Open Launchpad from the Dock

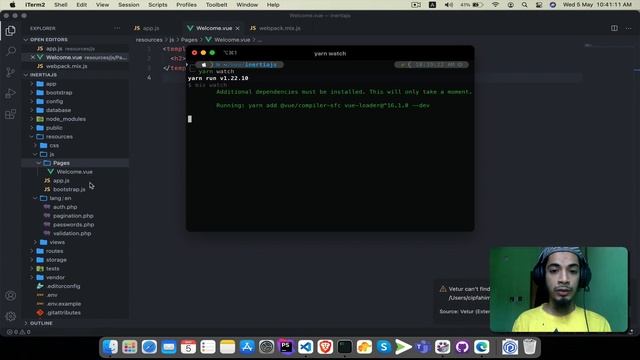[x=130, y=347]
